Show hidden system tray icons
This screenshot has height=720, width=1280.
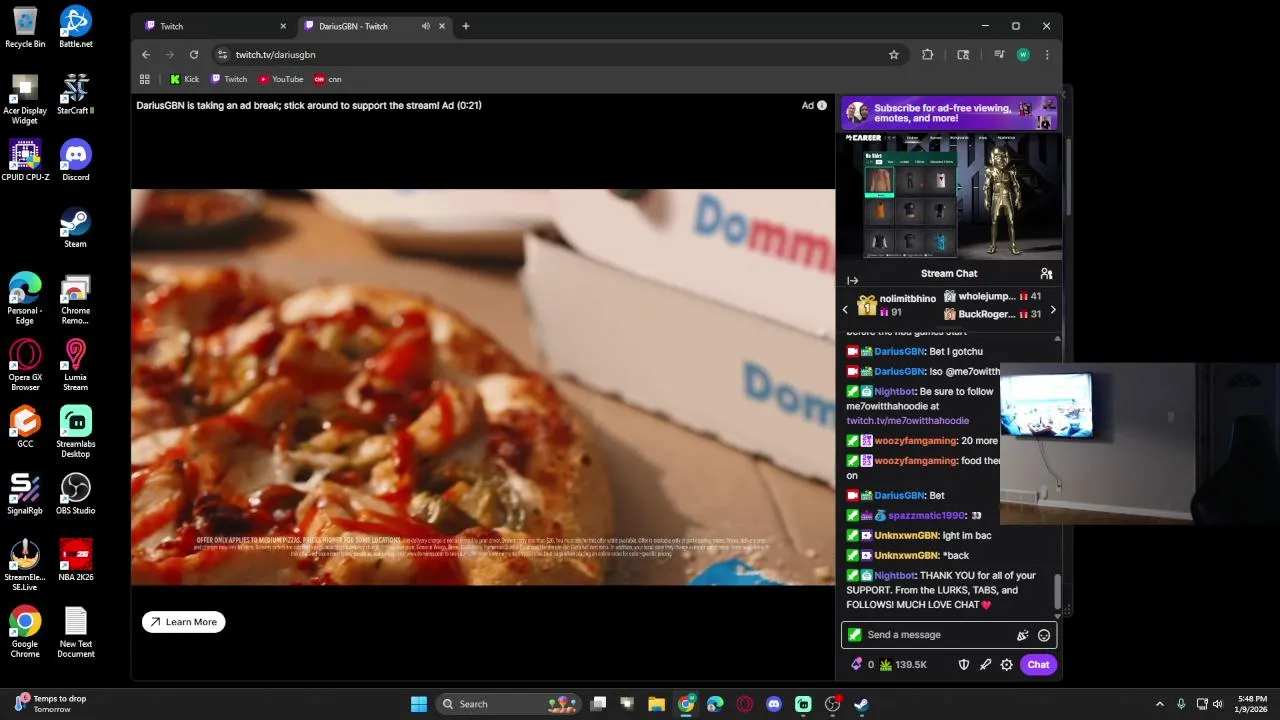pos(1160,704)
